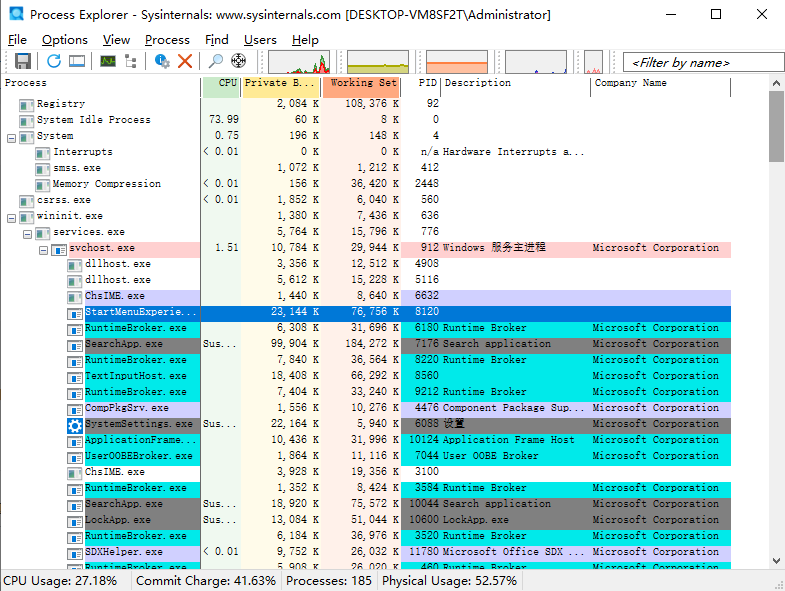This screenshot has height=591, width=785.
Task: Click the vertical scrollbar thumb
Action: 776,126
